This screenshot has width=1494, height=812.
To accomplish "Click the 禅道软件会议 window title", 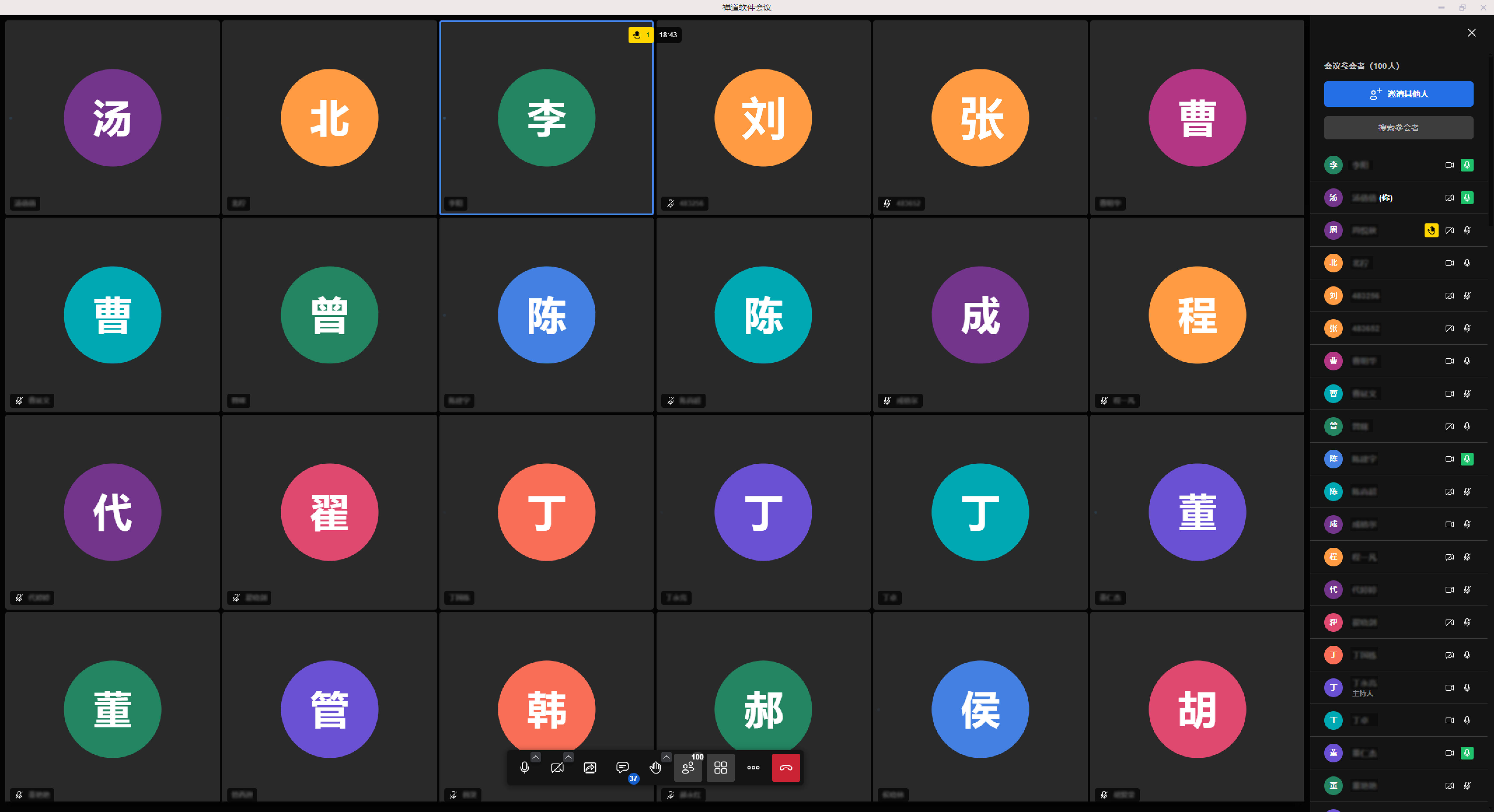I will click(746, 8).
